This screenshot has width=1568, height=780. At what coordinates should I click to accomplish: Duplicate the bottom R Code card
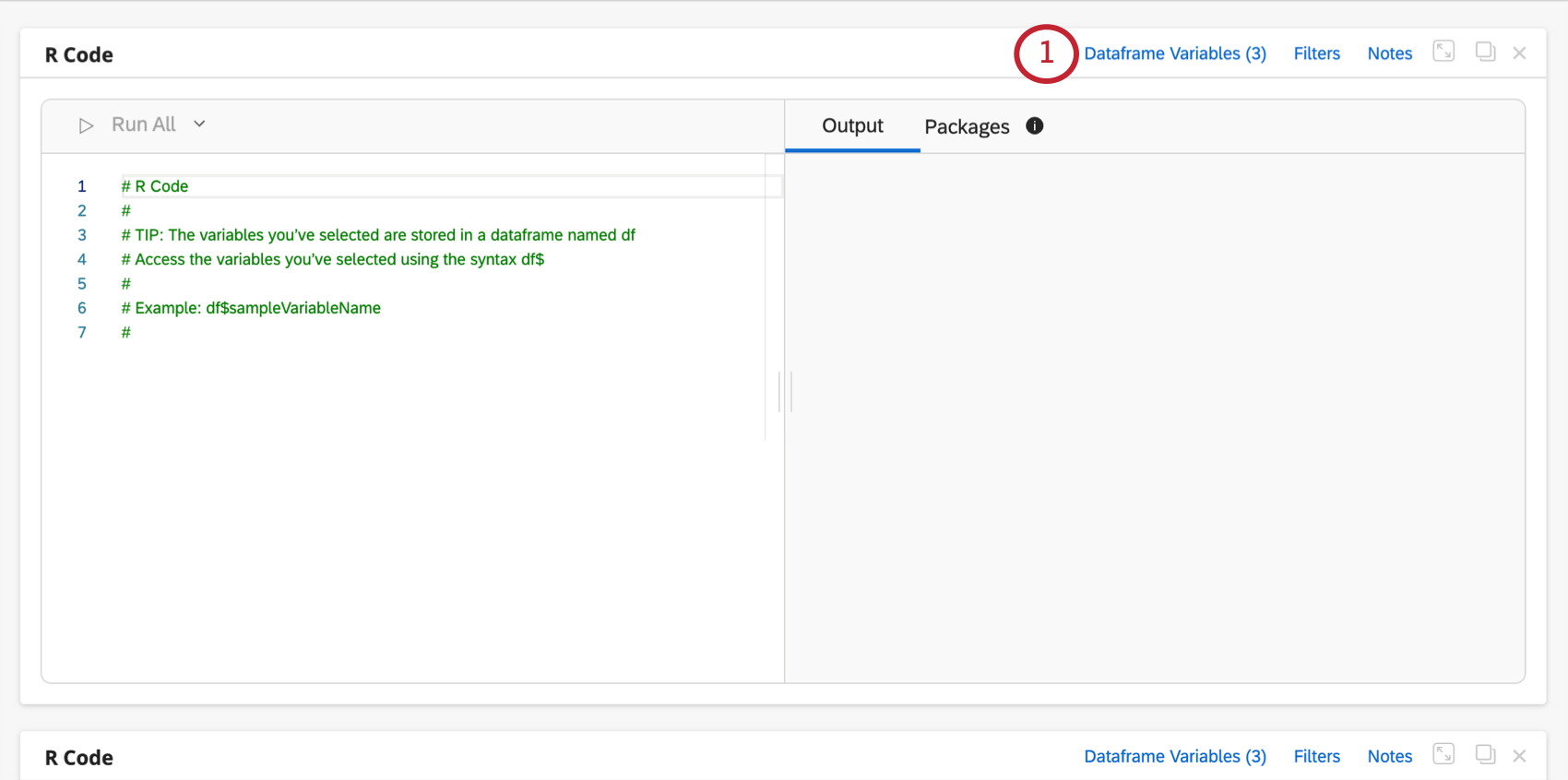point(1485,754)
